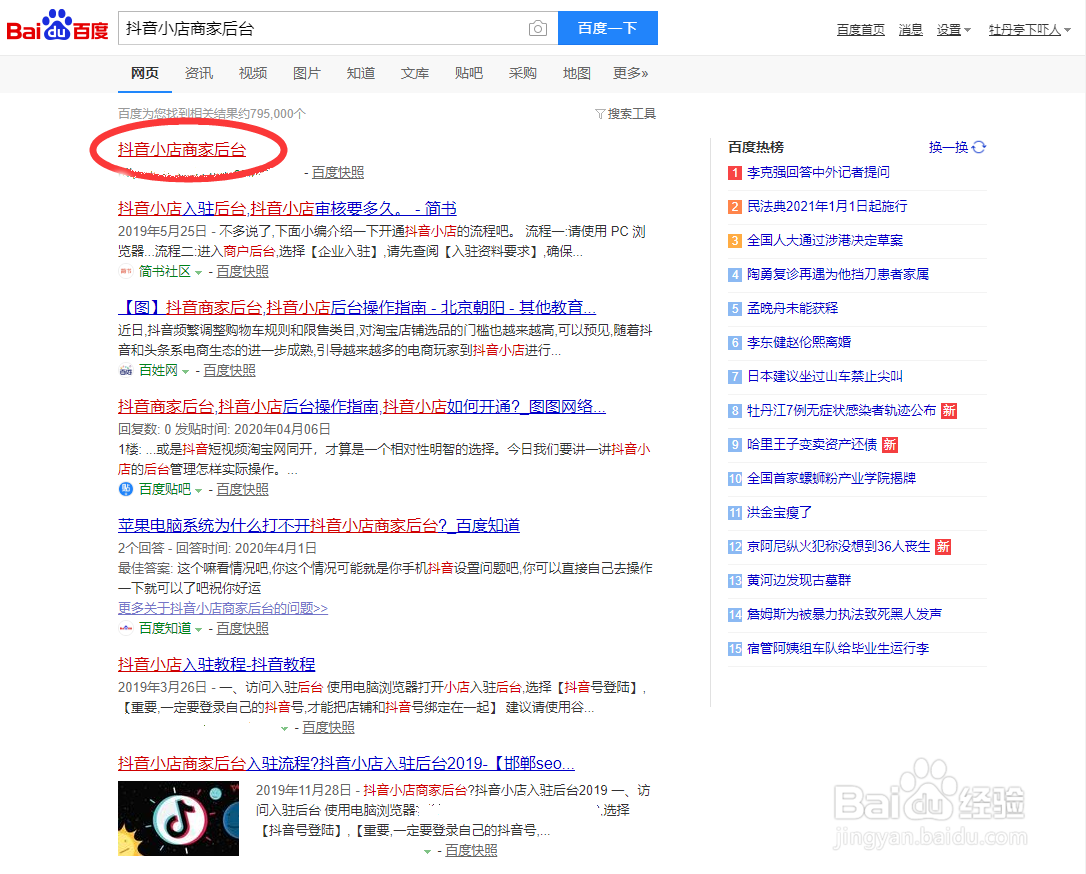Switch to the 图片 search tab

click(307, 73)
